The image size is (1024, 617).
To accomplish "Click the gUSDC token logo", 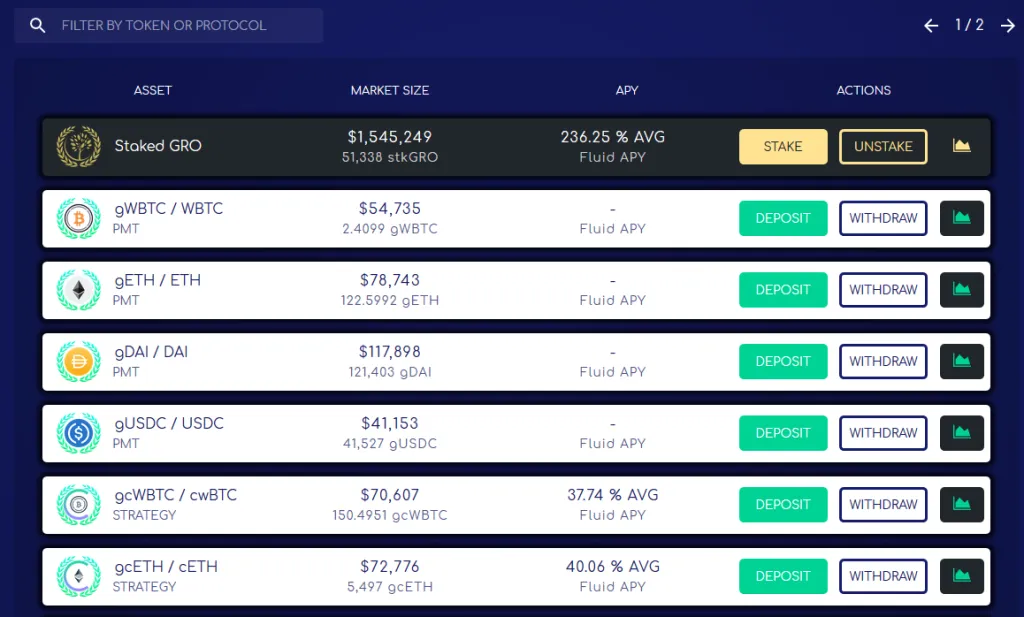I will (78, 433).
